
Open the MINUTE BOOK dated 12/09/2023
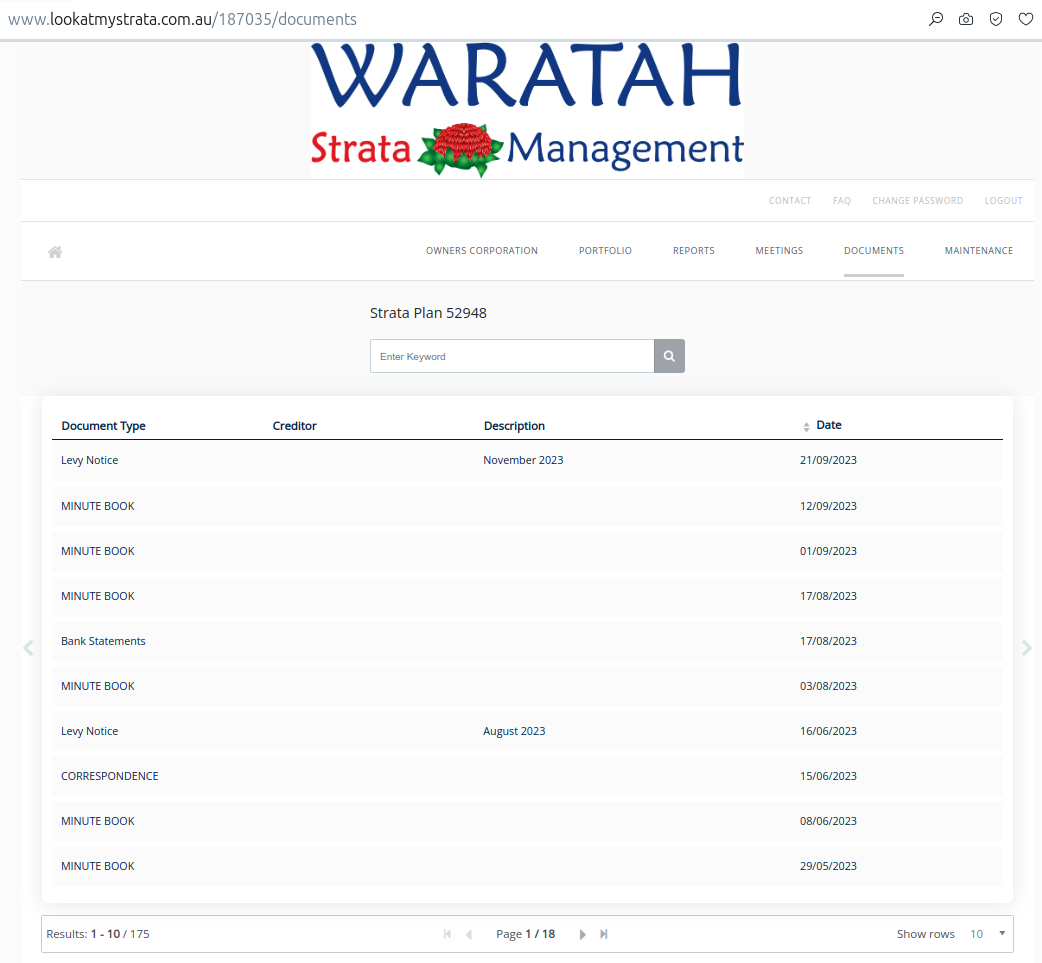coord(527,506)
